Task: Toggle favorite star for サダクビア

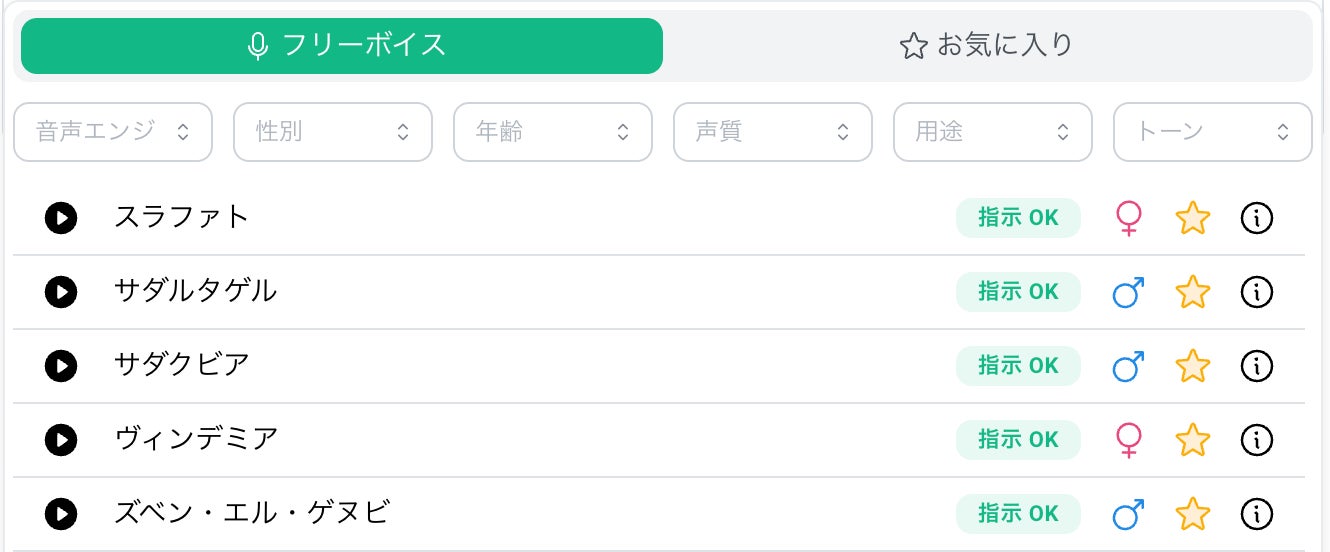Action: (x=1192, y=366)
